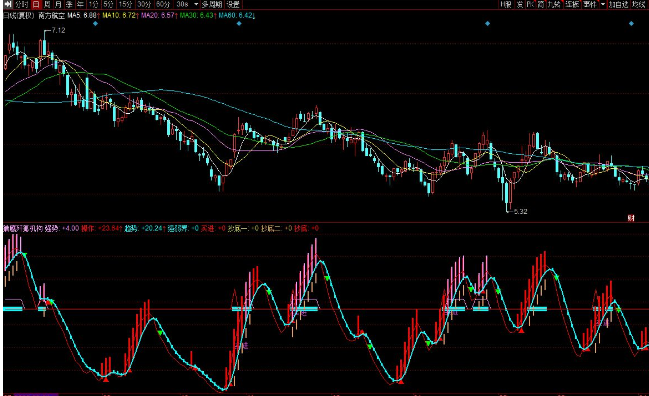Open the 30s period dropdown arrow
The width and height of the screenshot is (649, 396).
tap(196, 4)
